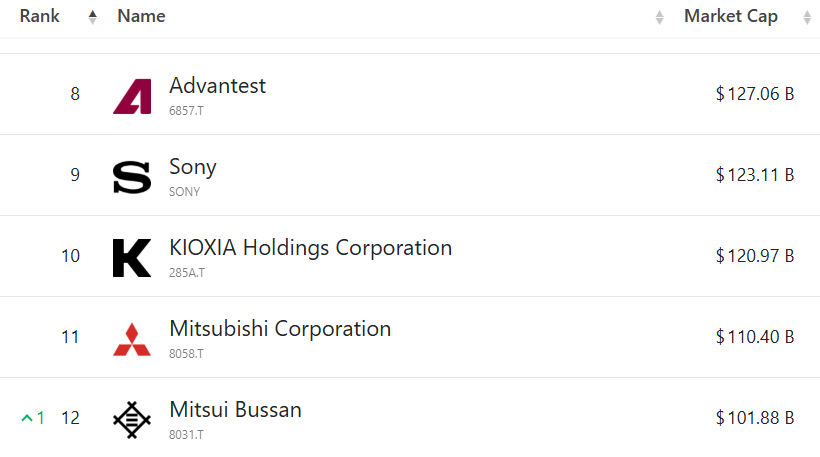Open the Mitsui Bussan link

coord(235,409)
